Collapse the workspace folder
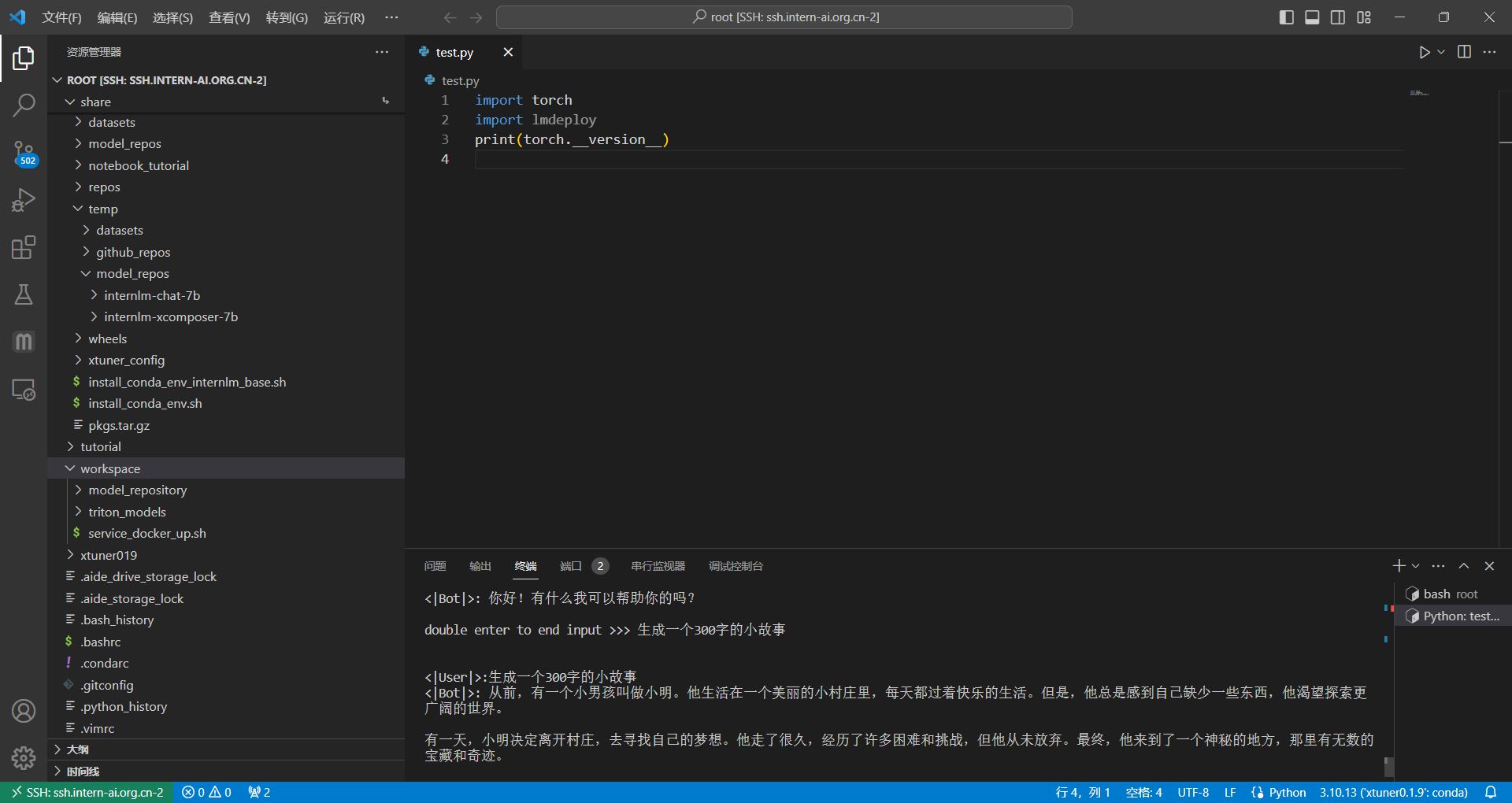 [x=110, y=468]
